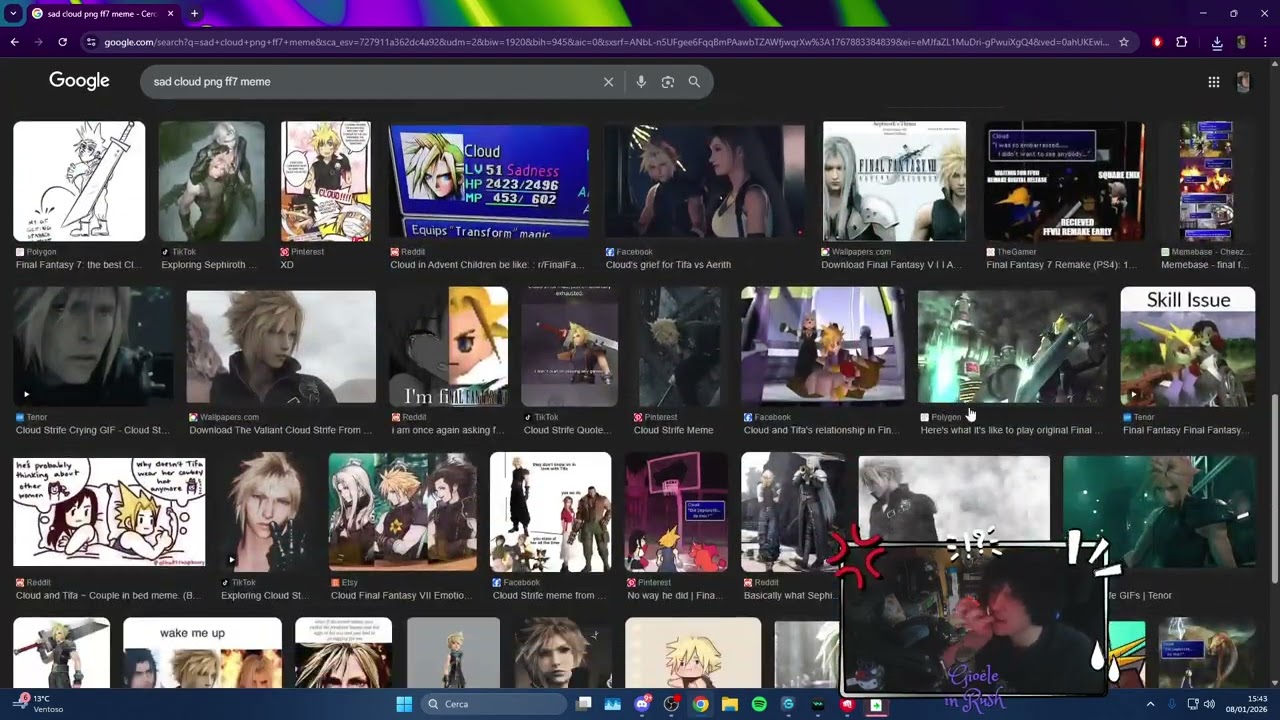Image resolution: width=1280 pixels, height=720 pixels.
Task: Open the weather widget showing 13°C
Action: (40, 704)
